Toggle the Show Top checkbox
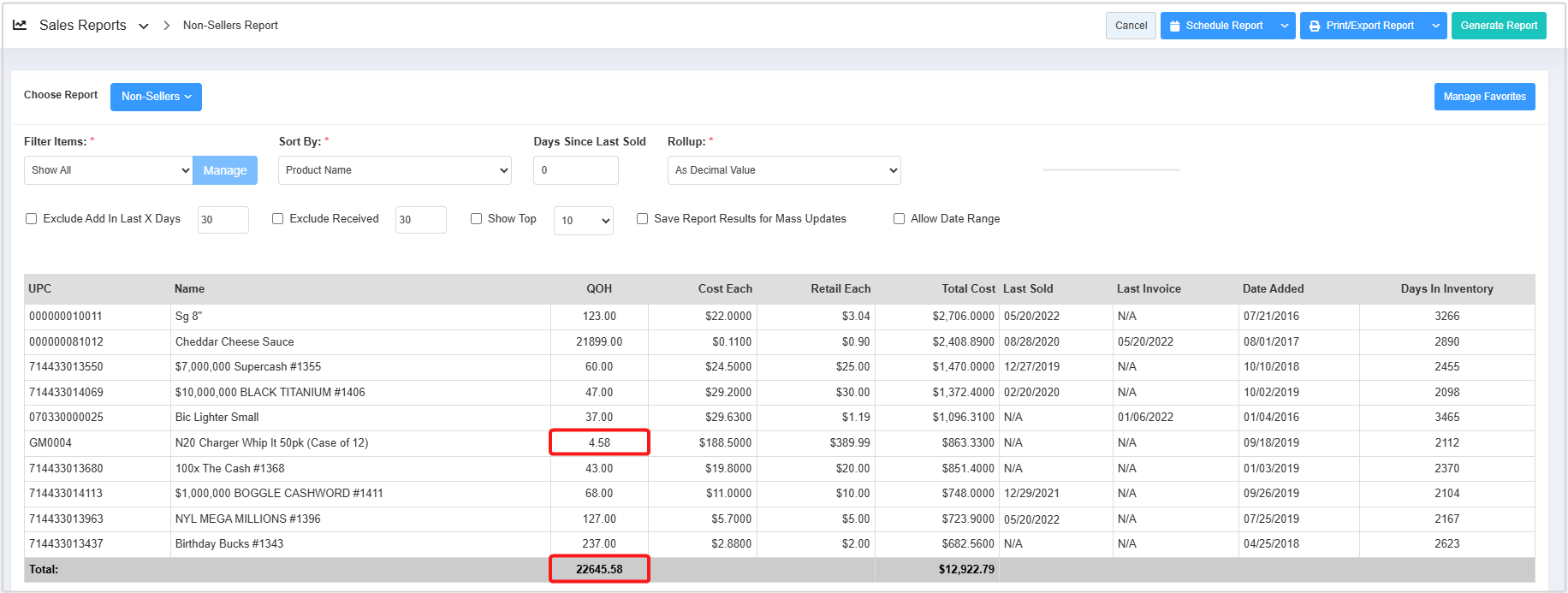The image size is (1568, 593). [476, 219]
